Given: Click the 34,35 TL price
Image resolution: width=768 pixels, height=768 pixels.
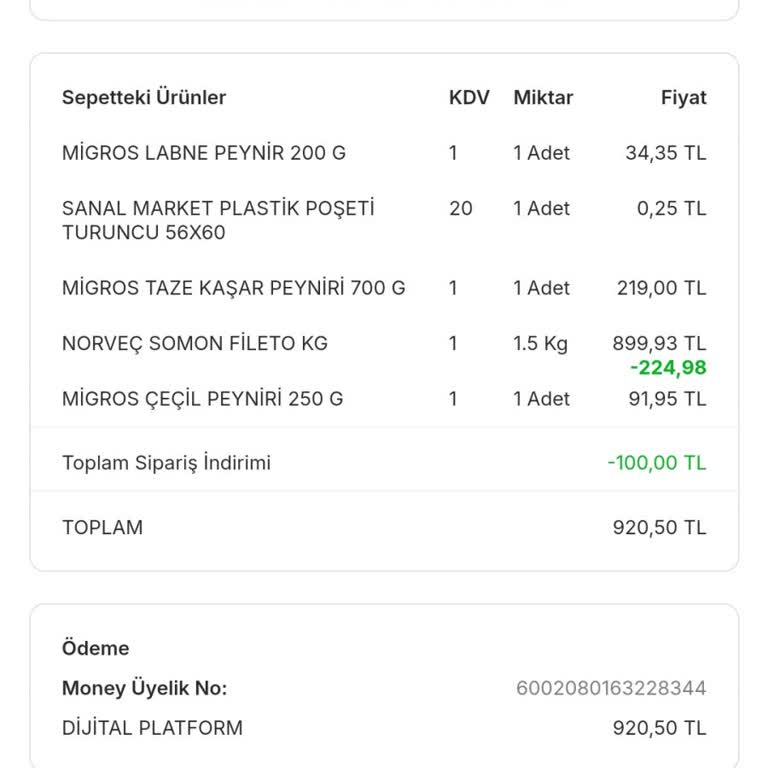Looking at the screenshot, I should [x=666, y=153].
